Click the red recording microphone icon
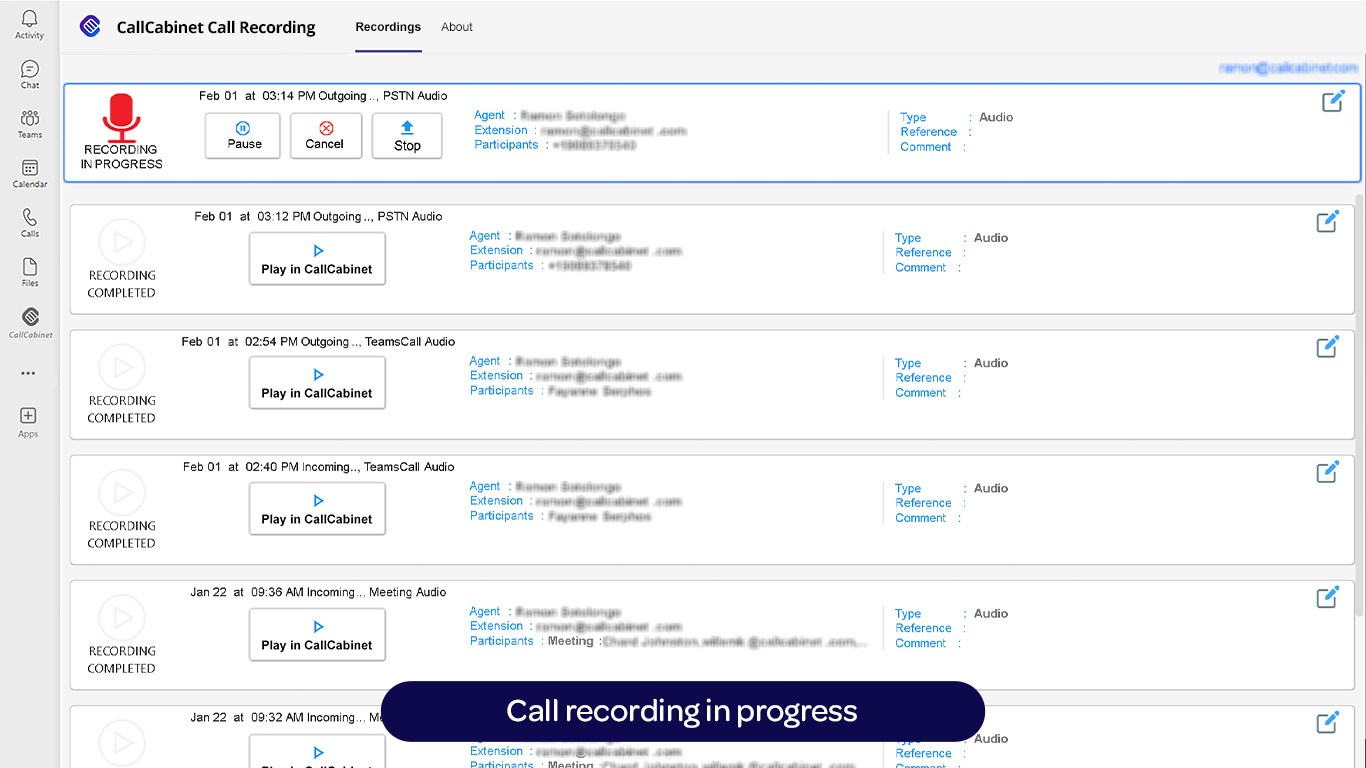The height and width of the screenshot is (768, 1366). point(121,118)
